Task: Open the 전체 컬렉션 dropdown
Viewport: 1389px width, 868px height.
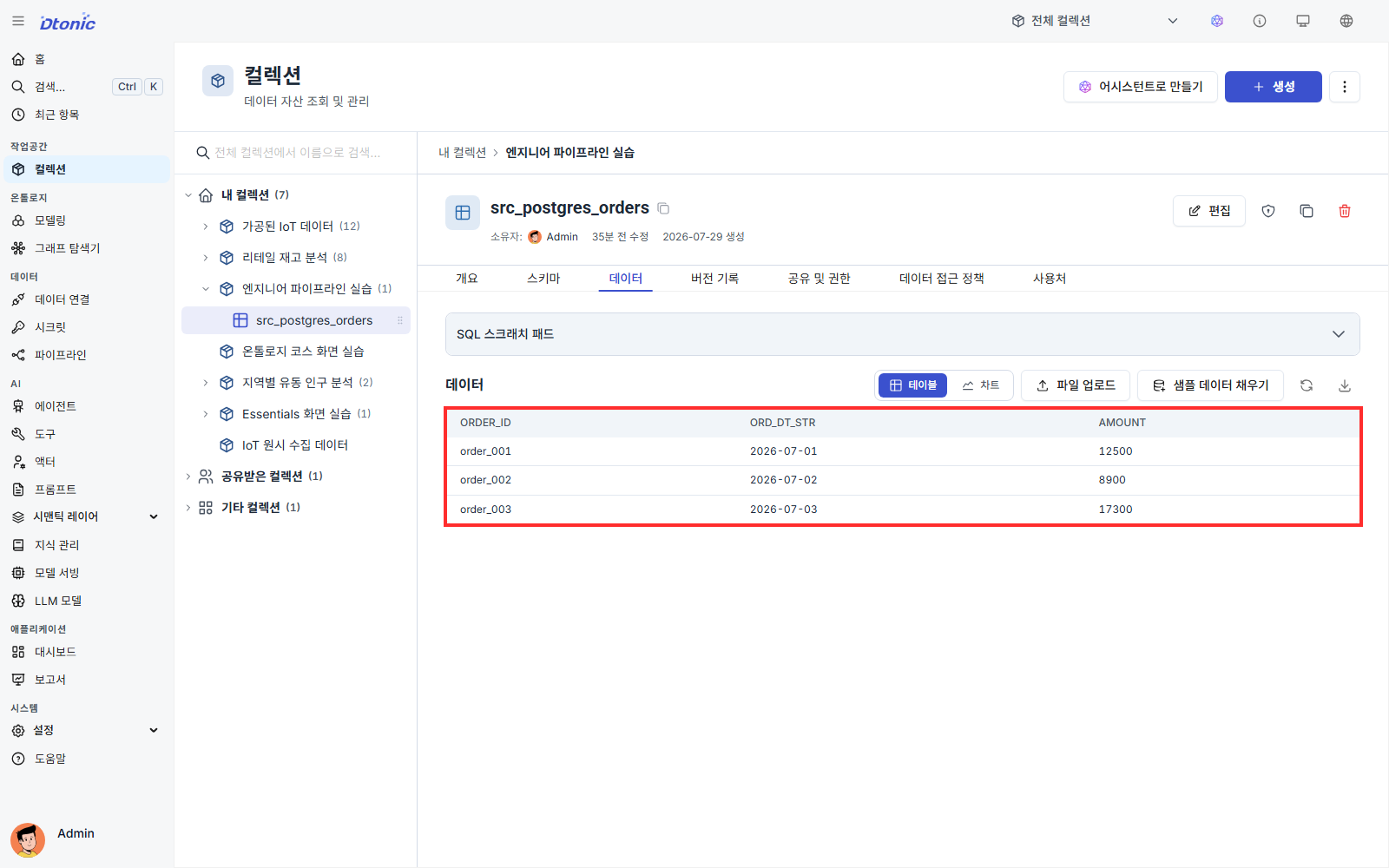Action: pyautogui.click(x=1094, y=21)
